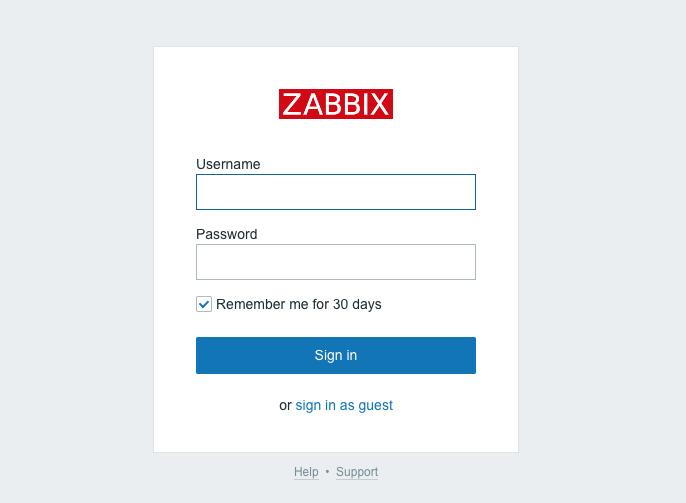This screenshot has width=686, height=503.
Task: Click the Password label text
Action: [227, 234]
